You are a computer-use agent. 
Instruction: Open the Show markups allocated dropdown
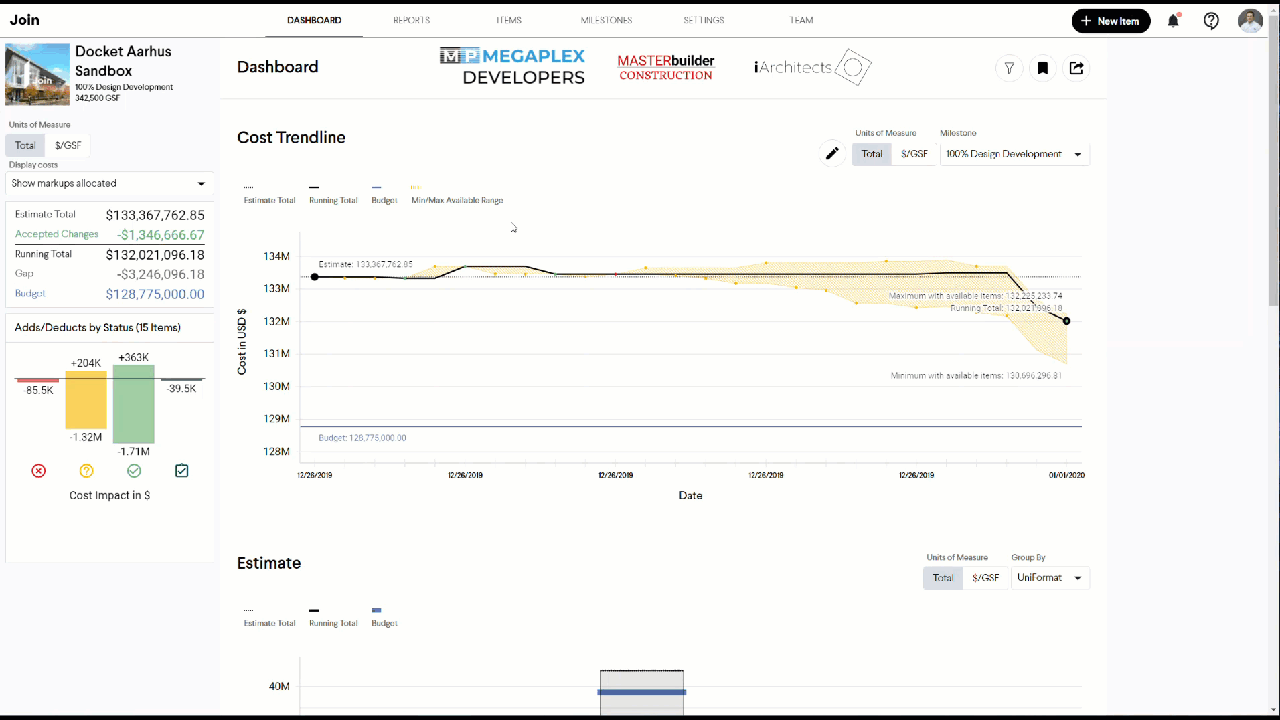[x=108, y=184]
